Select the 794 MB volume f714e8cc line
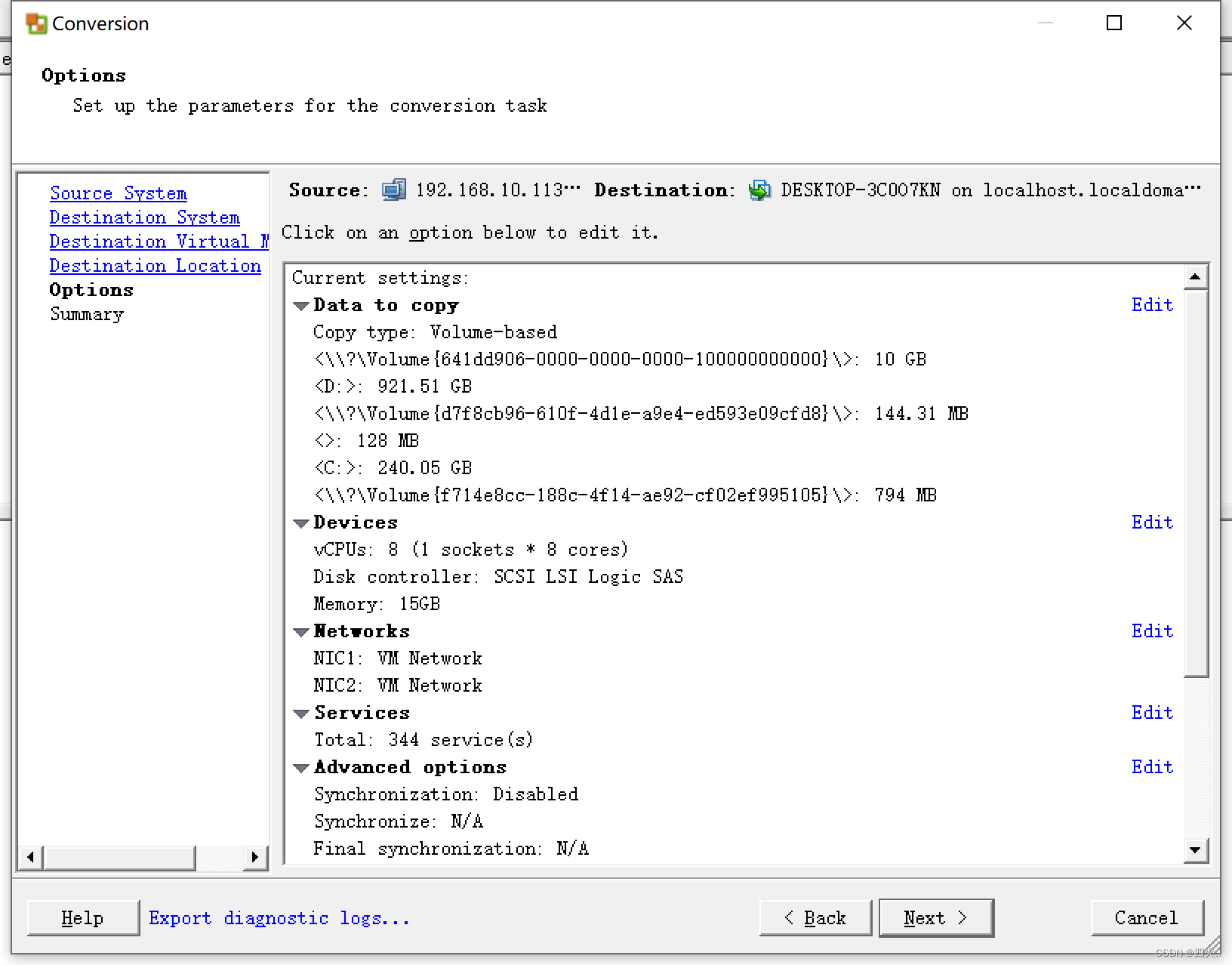 [626, 495]
